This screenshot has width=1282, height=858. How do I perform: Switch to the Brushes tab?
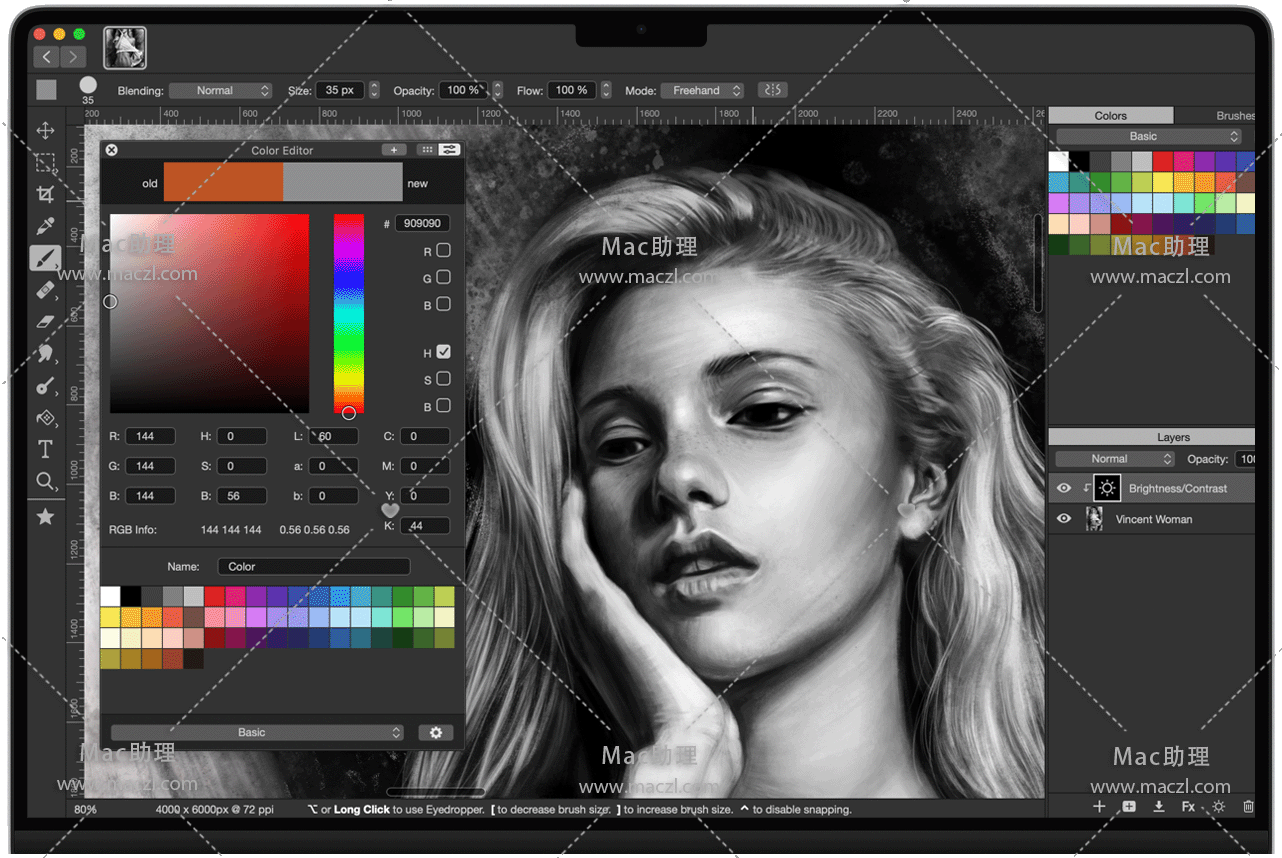[x=1234, y=116]
